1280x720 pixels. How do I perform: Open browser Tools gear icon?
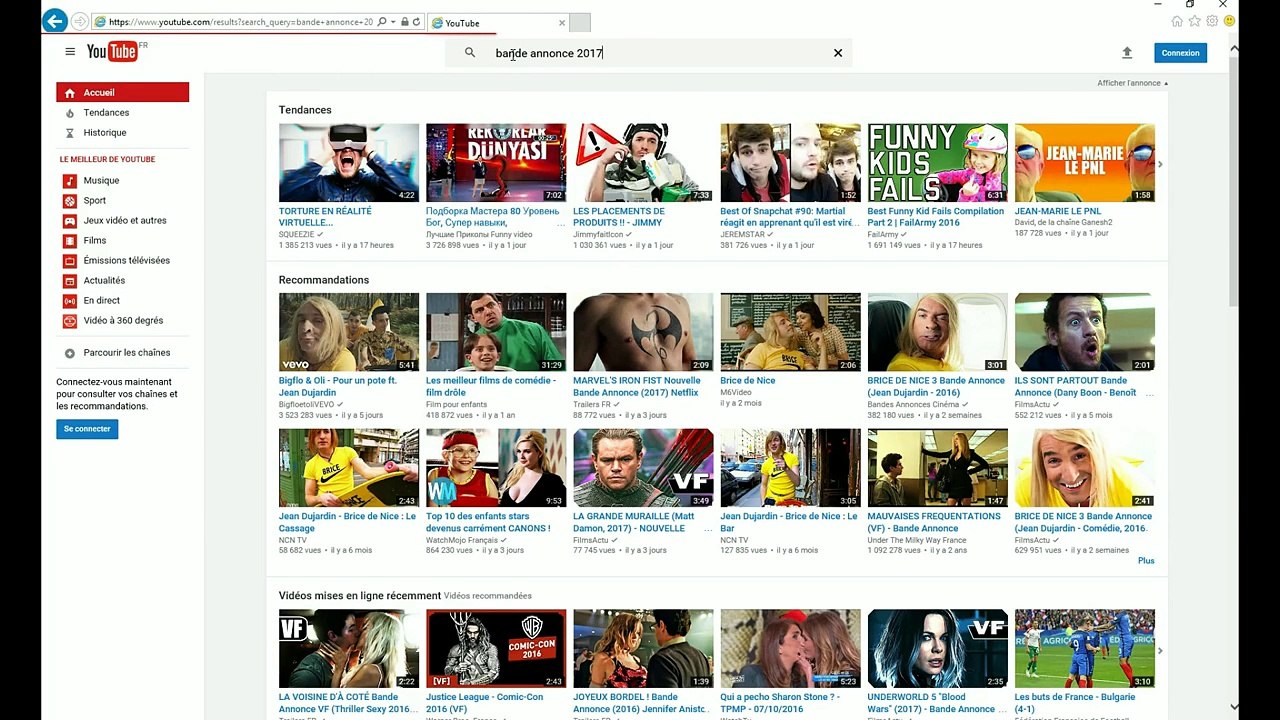coord(1211,21)
